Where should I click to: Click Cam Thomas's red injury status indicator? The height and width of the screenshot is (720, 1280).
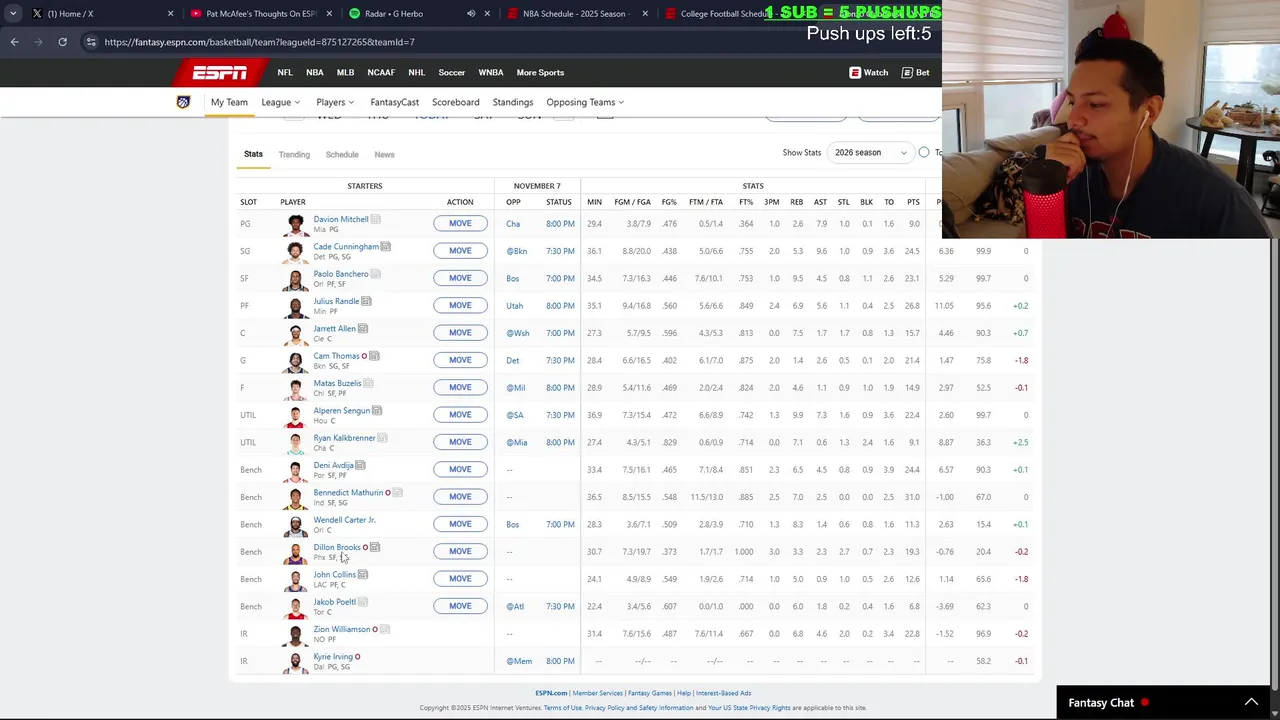364,356
